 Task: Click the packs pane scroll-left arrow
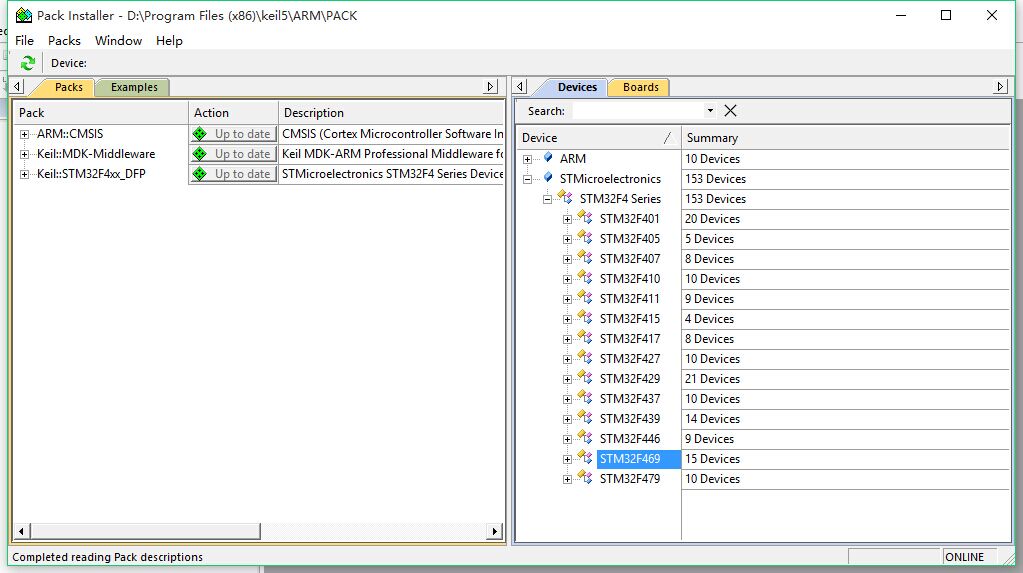(22, 531)
